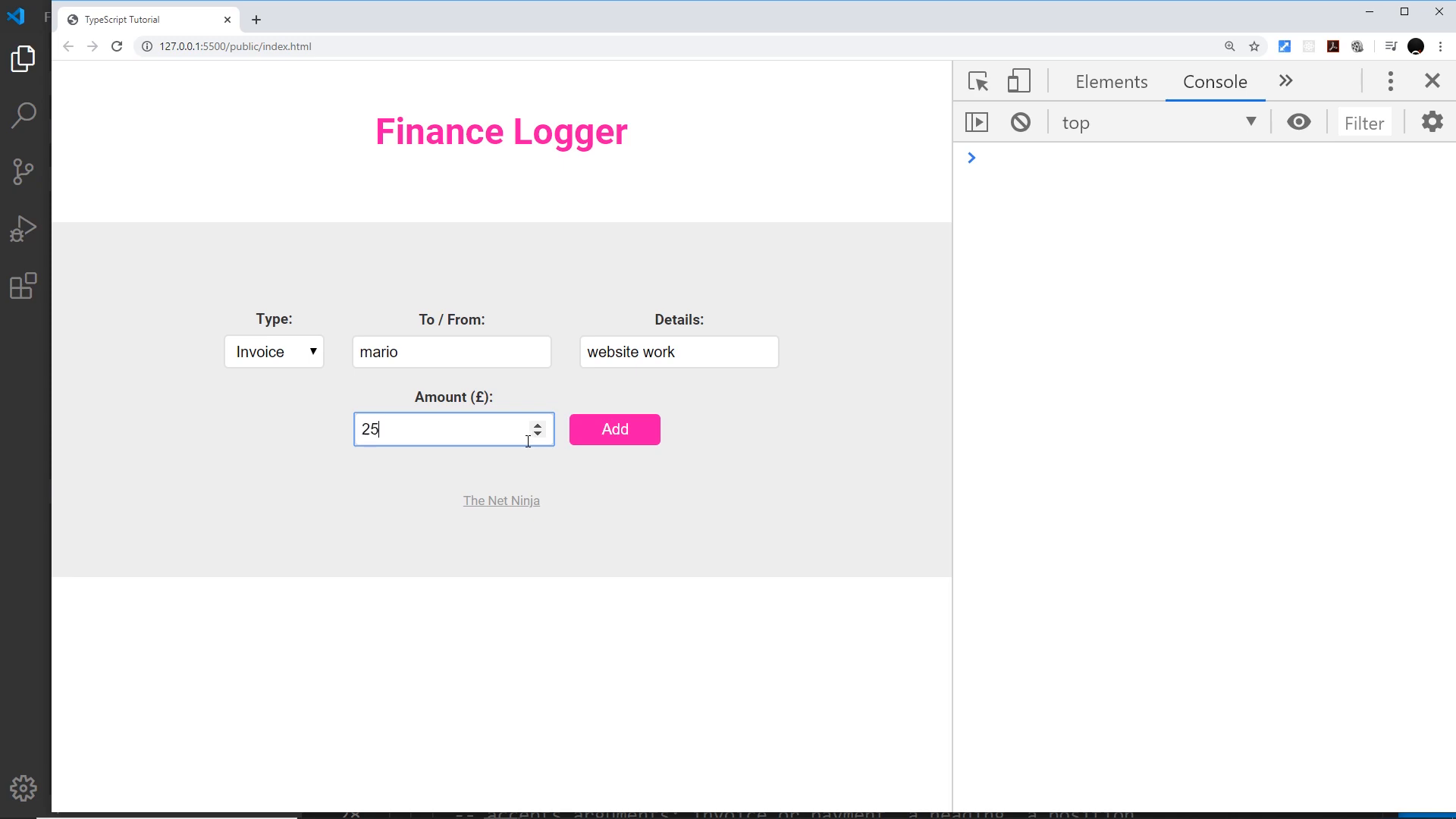Image resolution: width=1456 pixels, height=819 pixels.
Task: Open the browser zoom indicator
Action: point(1230,46)
